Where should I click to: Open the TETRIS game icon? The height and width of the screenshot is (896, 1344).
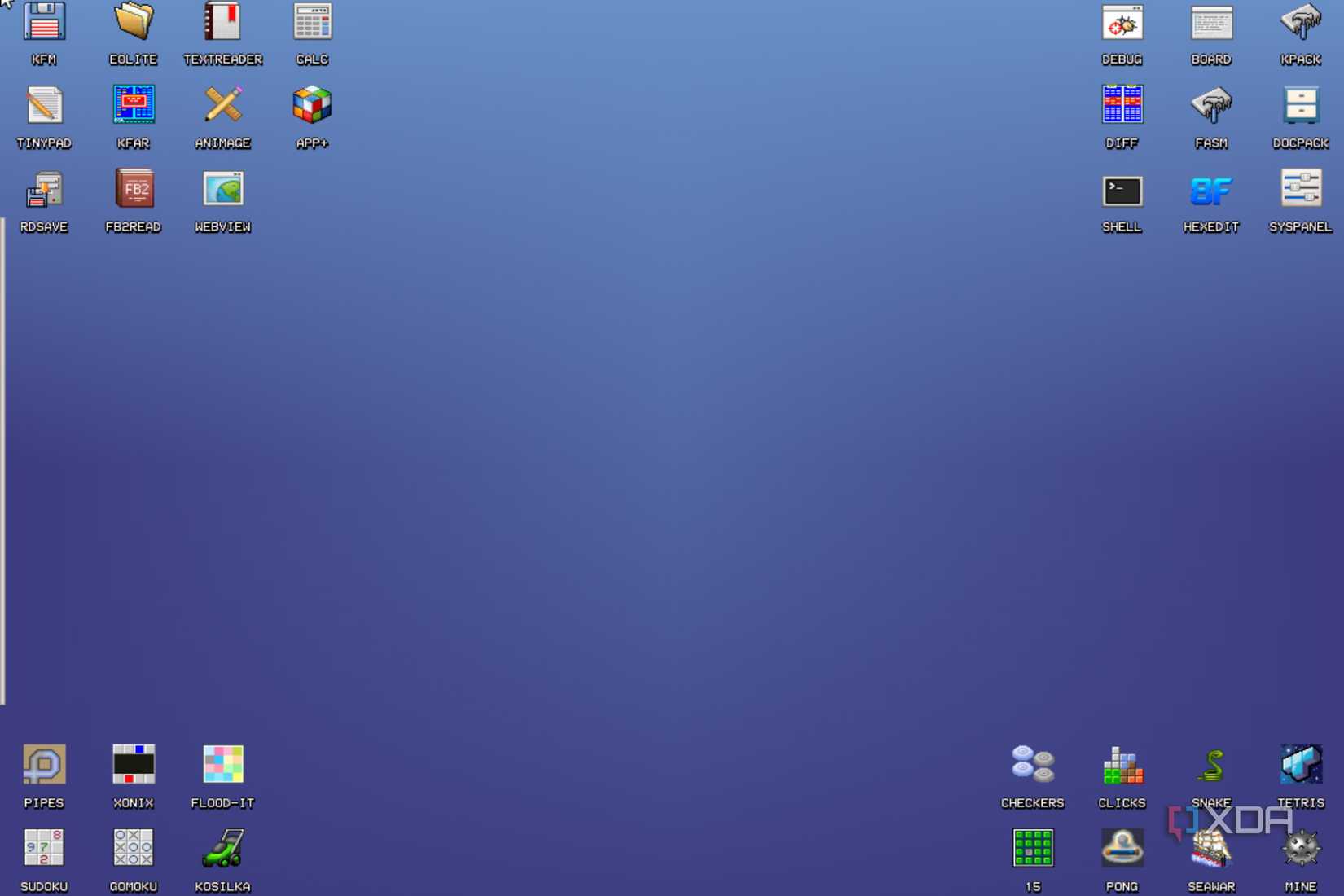click(x=1301, y=765)
